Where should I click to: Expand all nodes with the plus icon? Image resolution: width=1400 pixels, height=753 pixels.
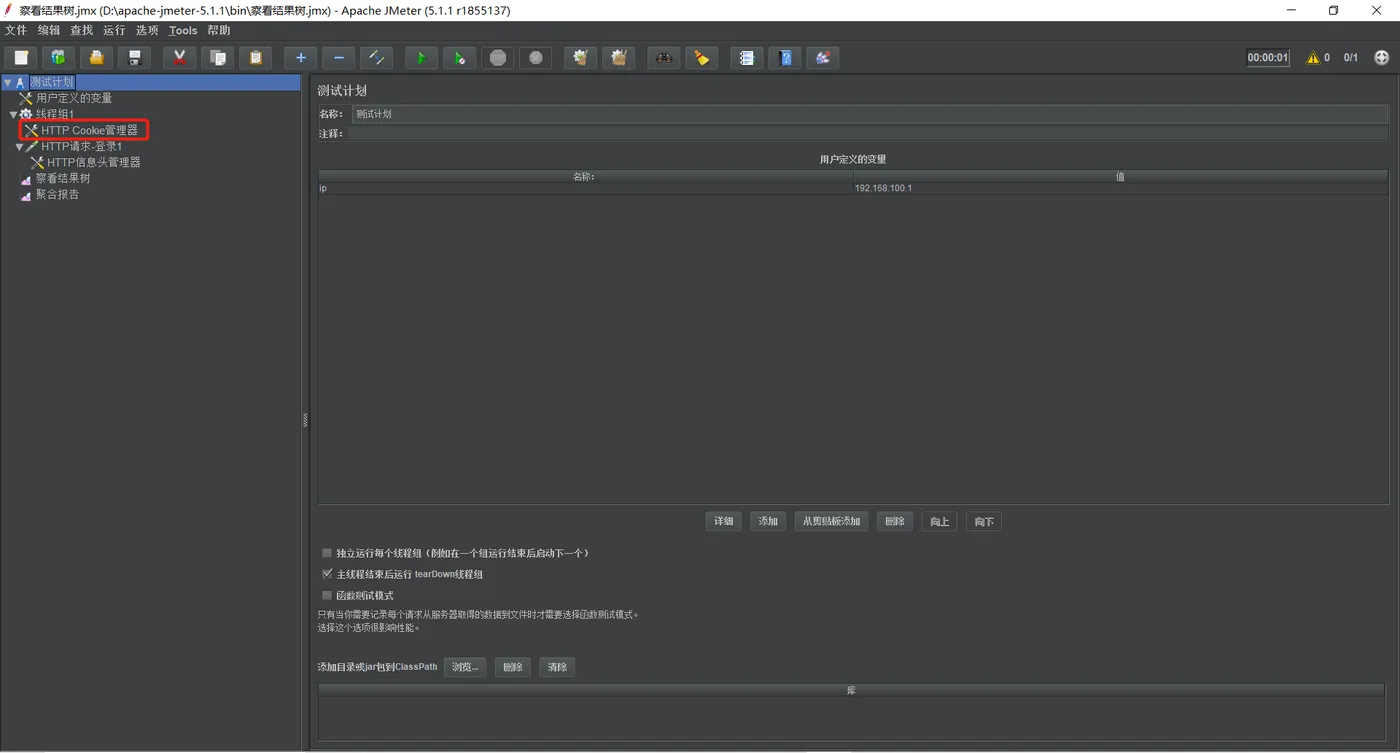tap(300, 58)
